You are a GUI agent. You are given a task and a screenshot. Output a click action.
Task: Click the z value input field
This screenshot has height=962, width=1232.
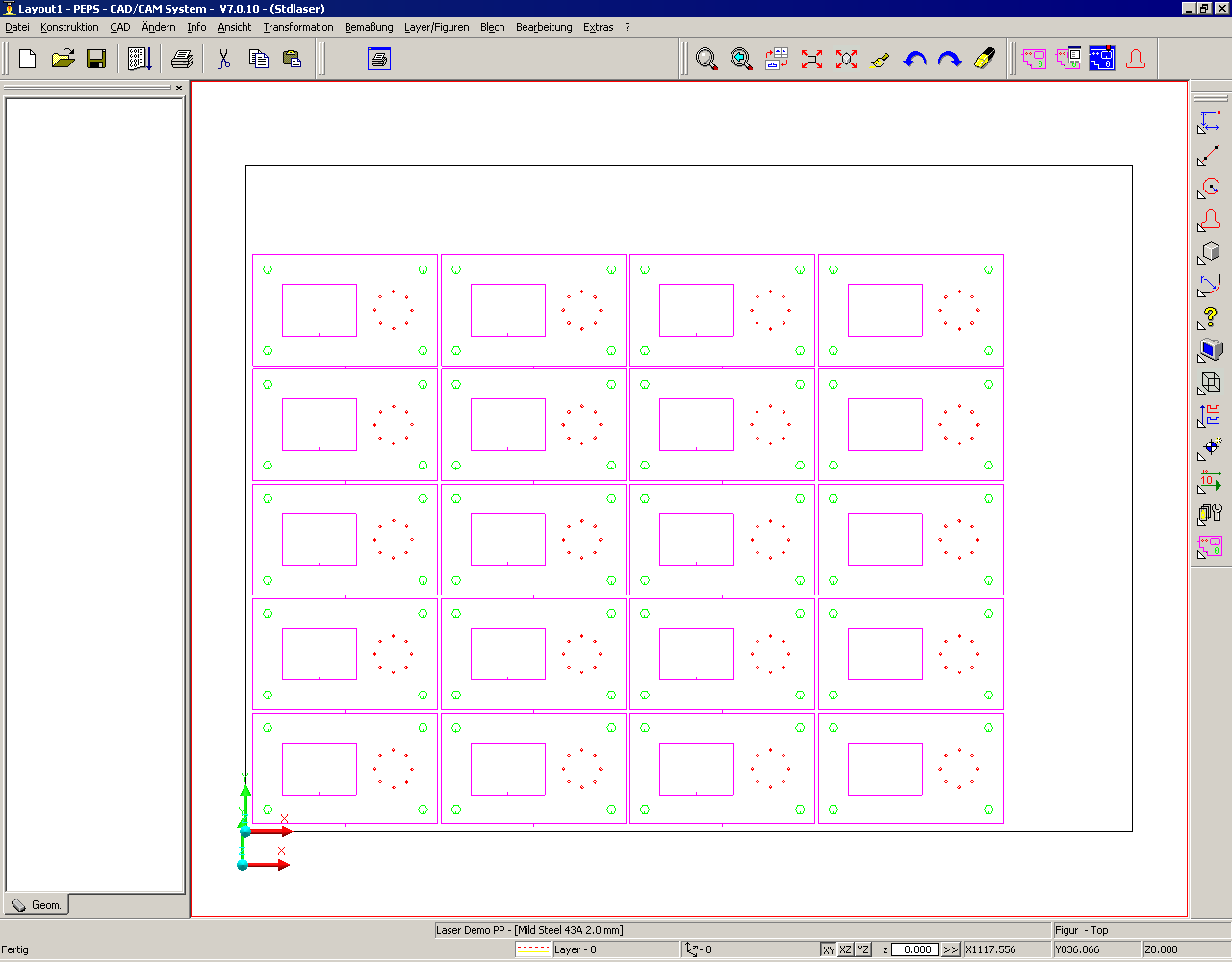coord(914,949)
